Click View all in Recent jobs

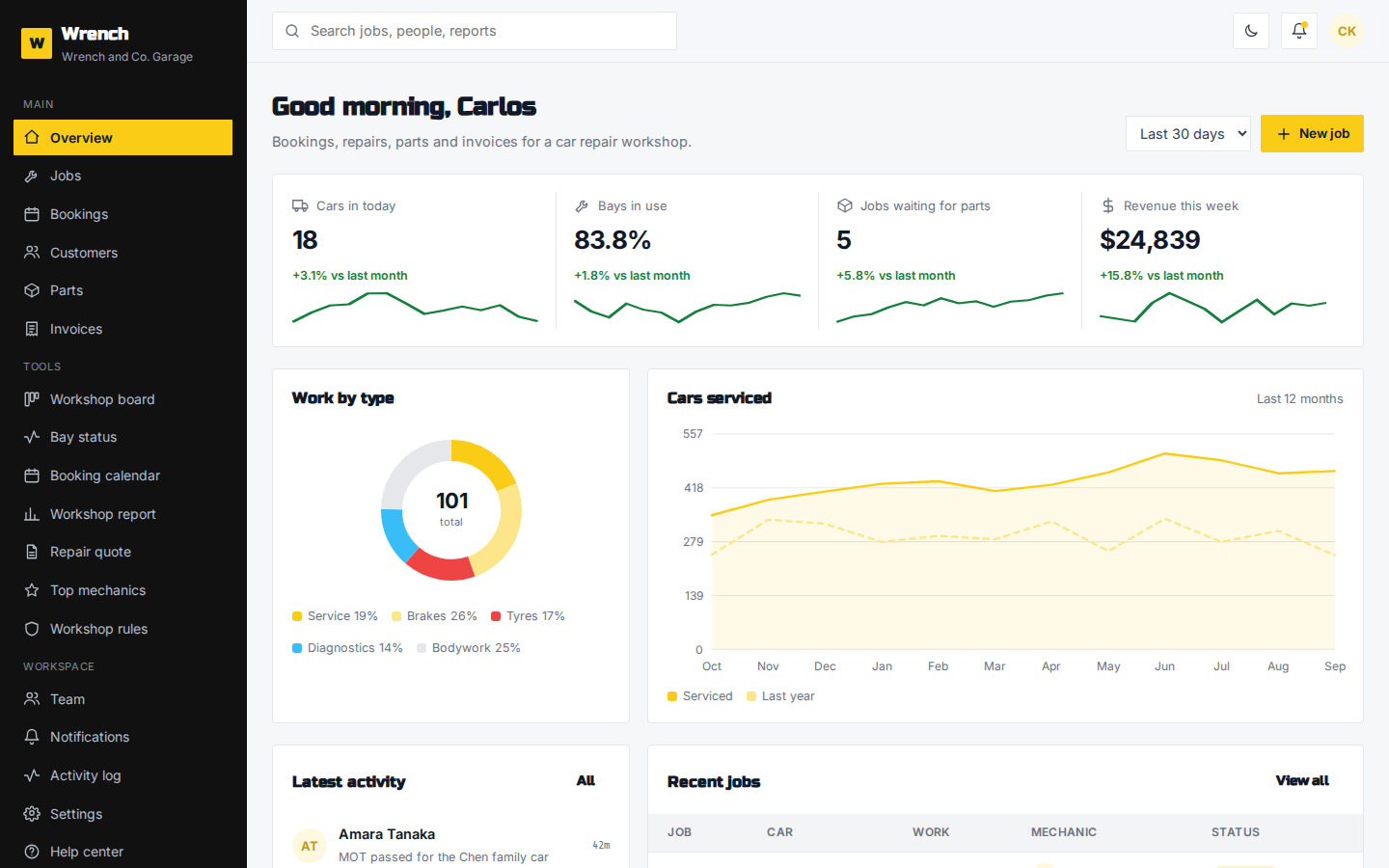1302,780
